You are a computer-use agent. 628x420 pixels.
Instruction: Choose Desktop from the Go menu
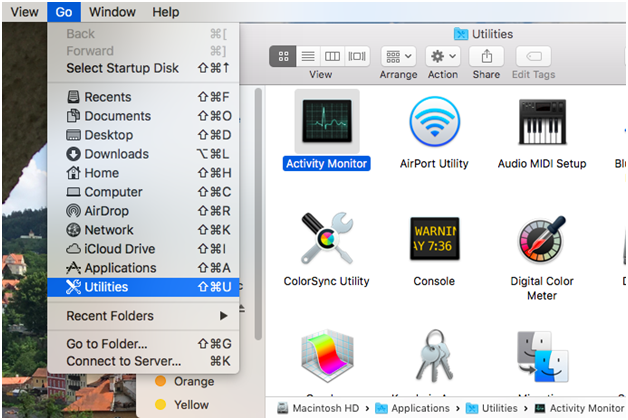(x=143, y=135)
